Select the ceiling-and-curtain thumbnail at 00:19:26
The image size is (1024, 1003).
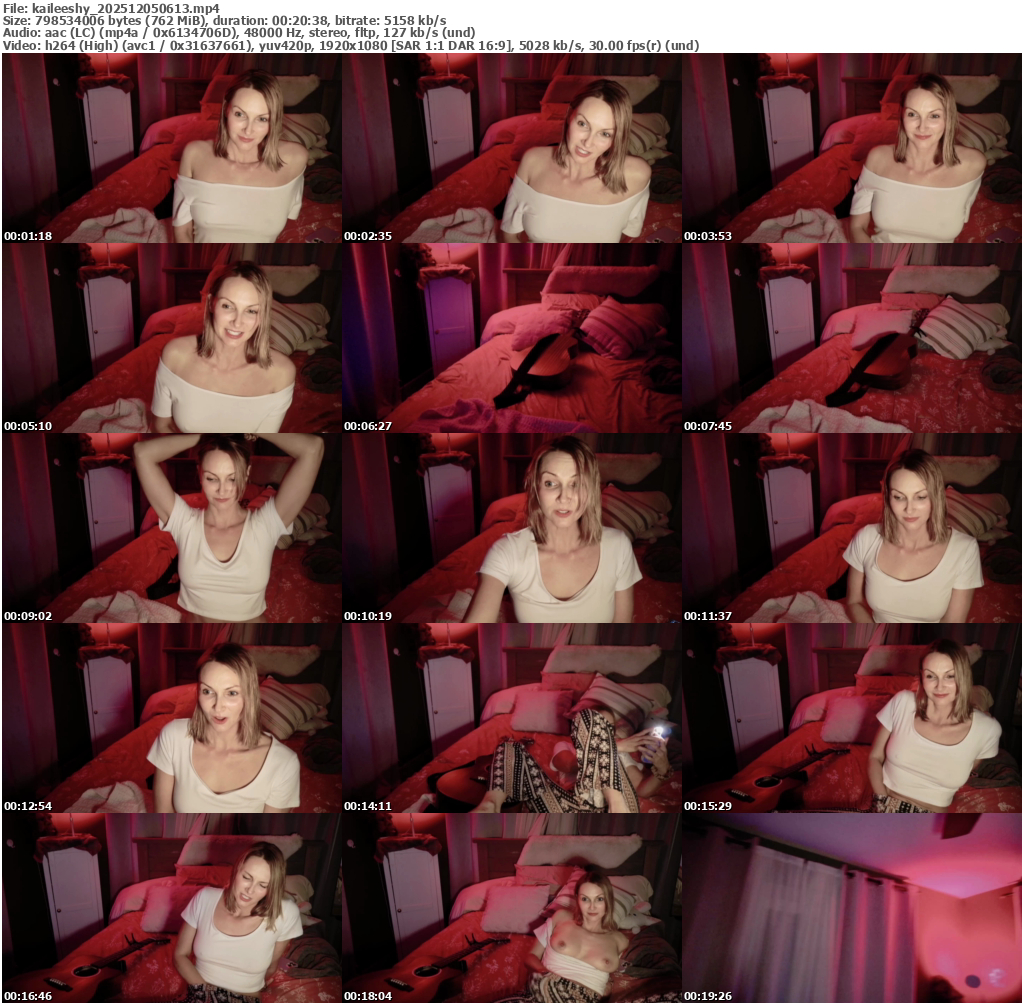[x=852, y=908]
